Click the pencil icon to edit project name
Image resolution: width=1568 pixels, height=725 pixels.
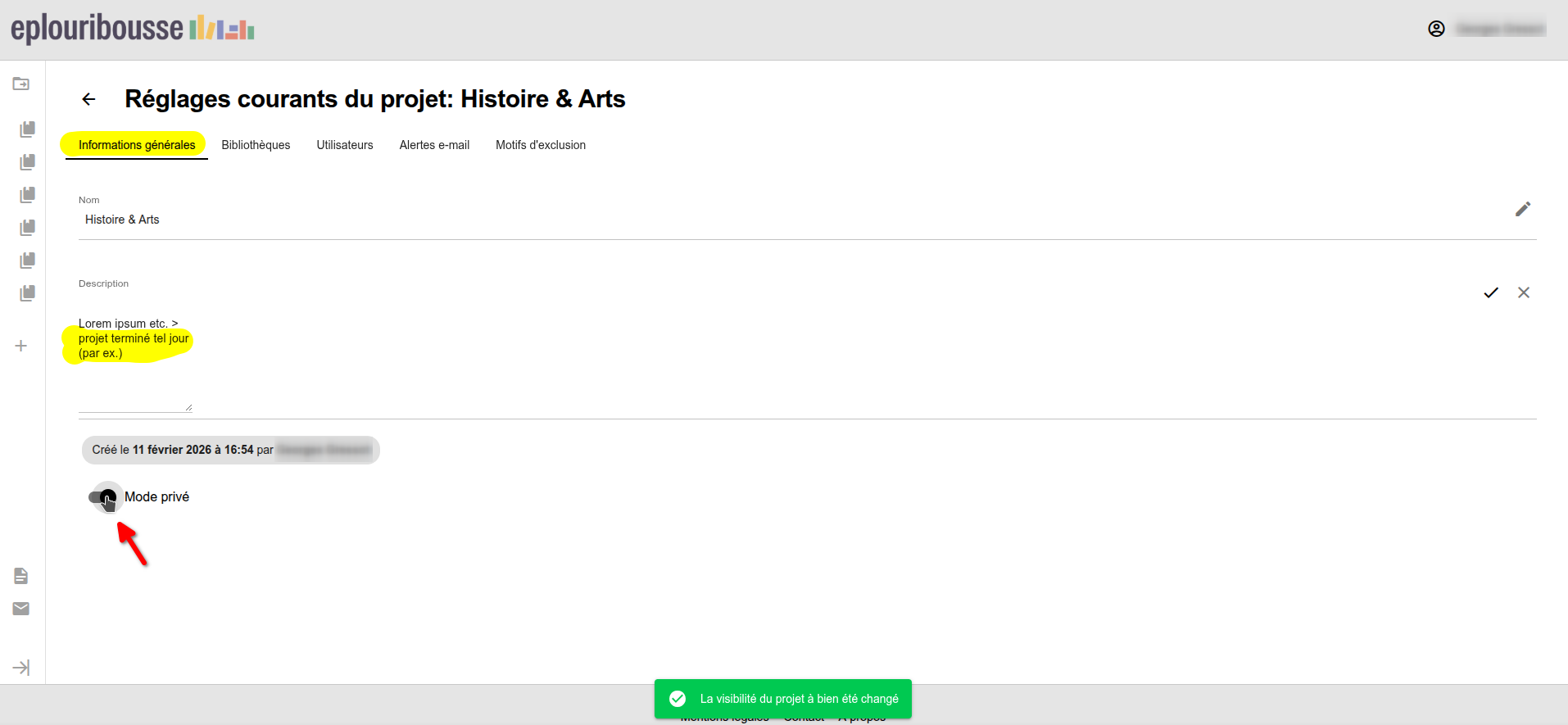pyautogui.click(x=1522, y=210)
